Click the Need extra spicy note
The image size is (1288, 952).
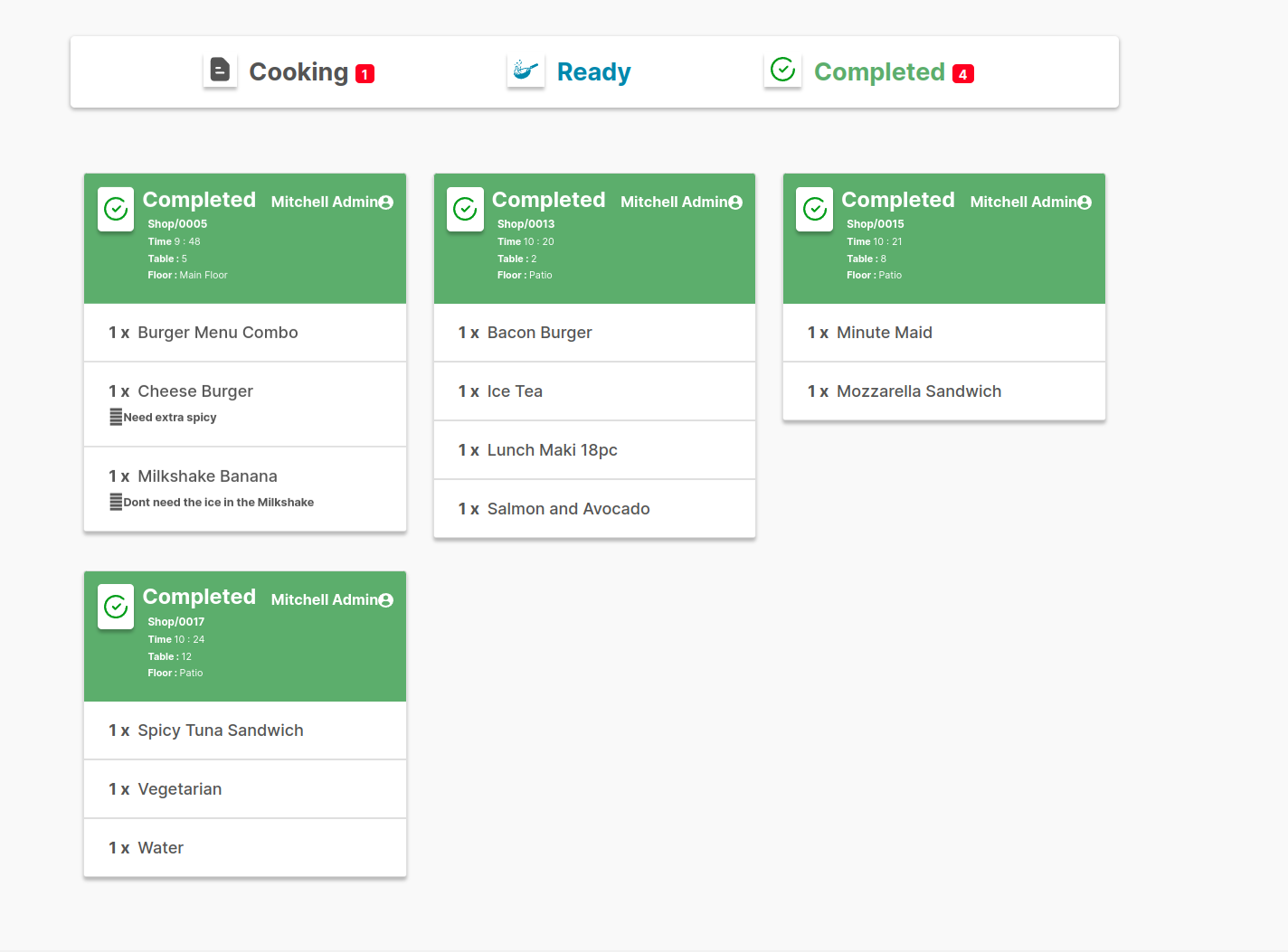pyautogui.click(x=170, y=418)
